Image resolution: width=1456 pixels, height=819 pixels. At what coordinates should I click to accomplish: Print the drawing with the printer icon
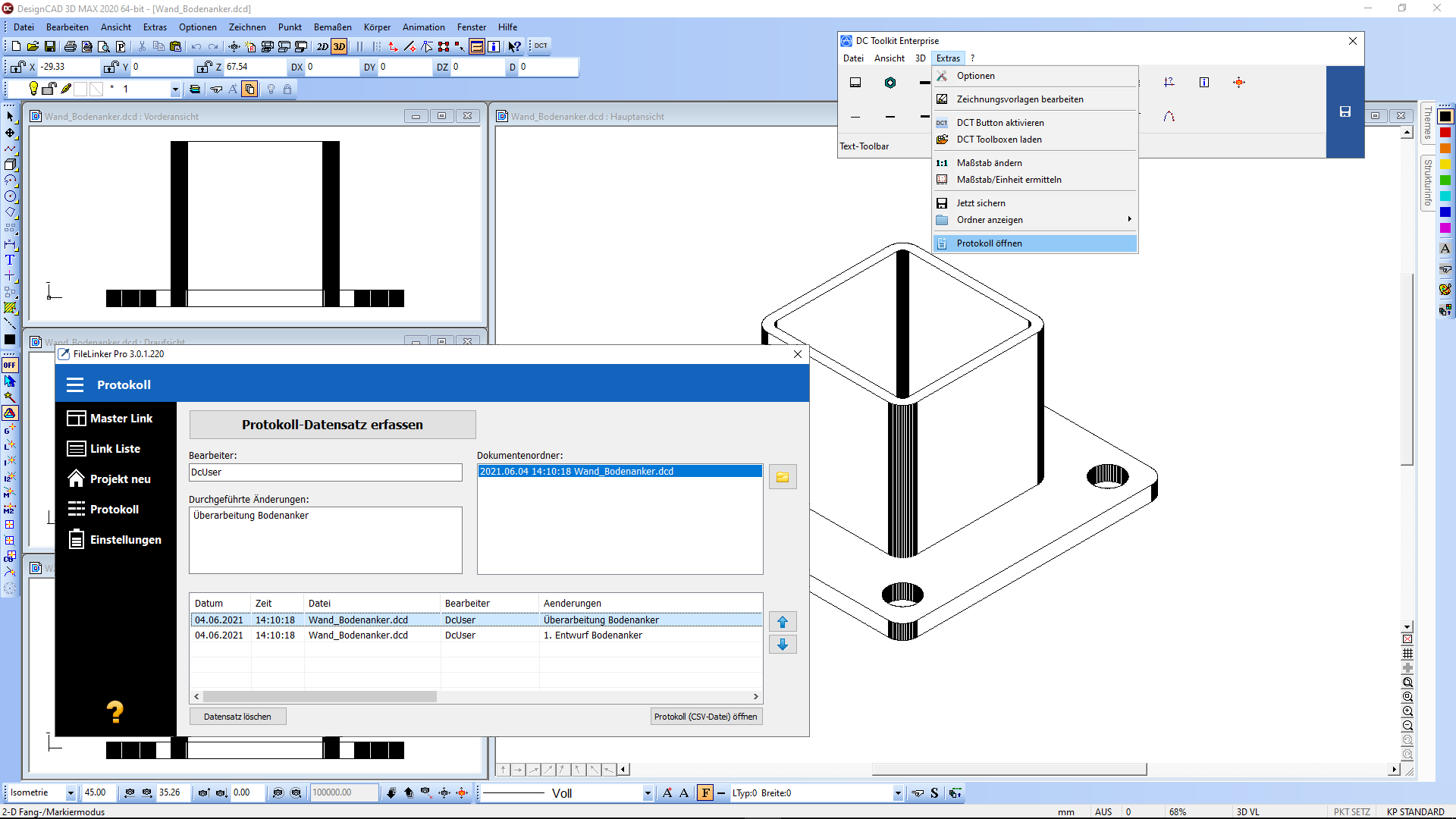pyautogui.click(x=71, y=46)
